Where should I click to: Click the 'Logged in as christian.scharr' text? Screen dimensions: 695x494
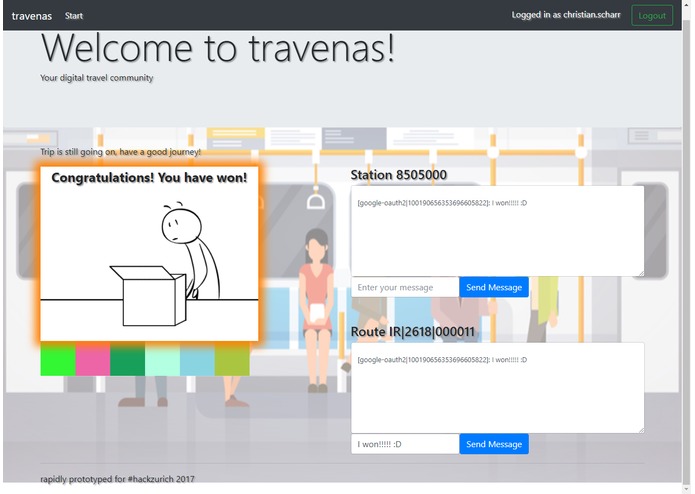click(566, 15)
